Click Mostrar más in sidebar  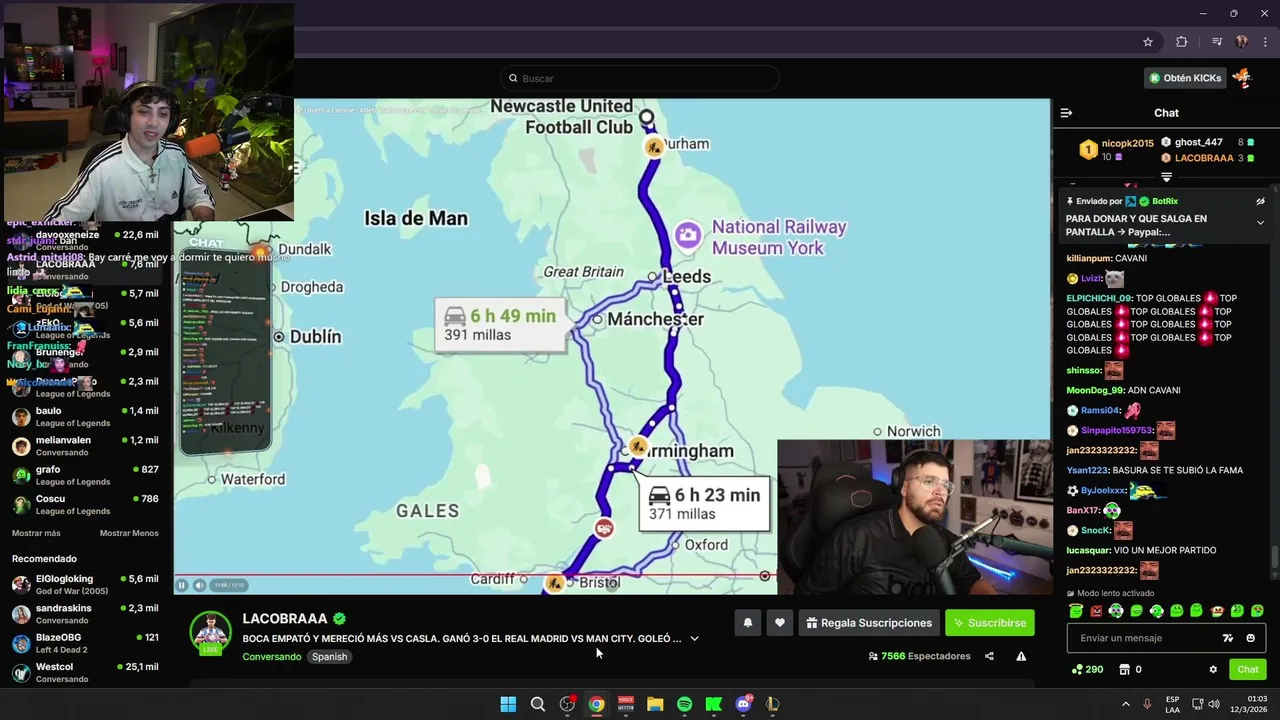(x=36, y=533)
